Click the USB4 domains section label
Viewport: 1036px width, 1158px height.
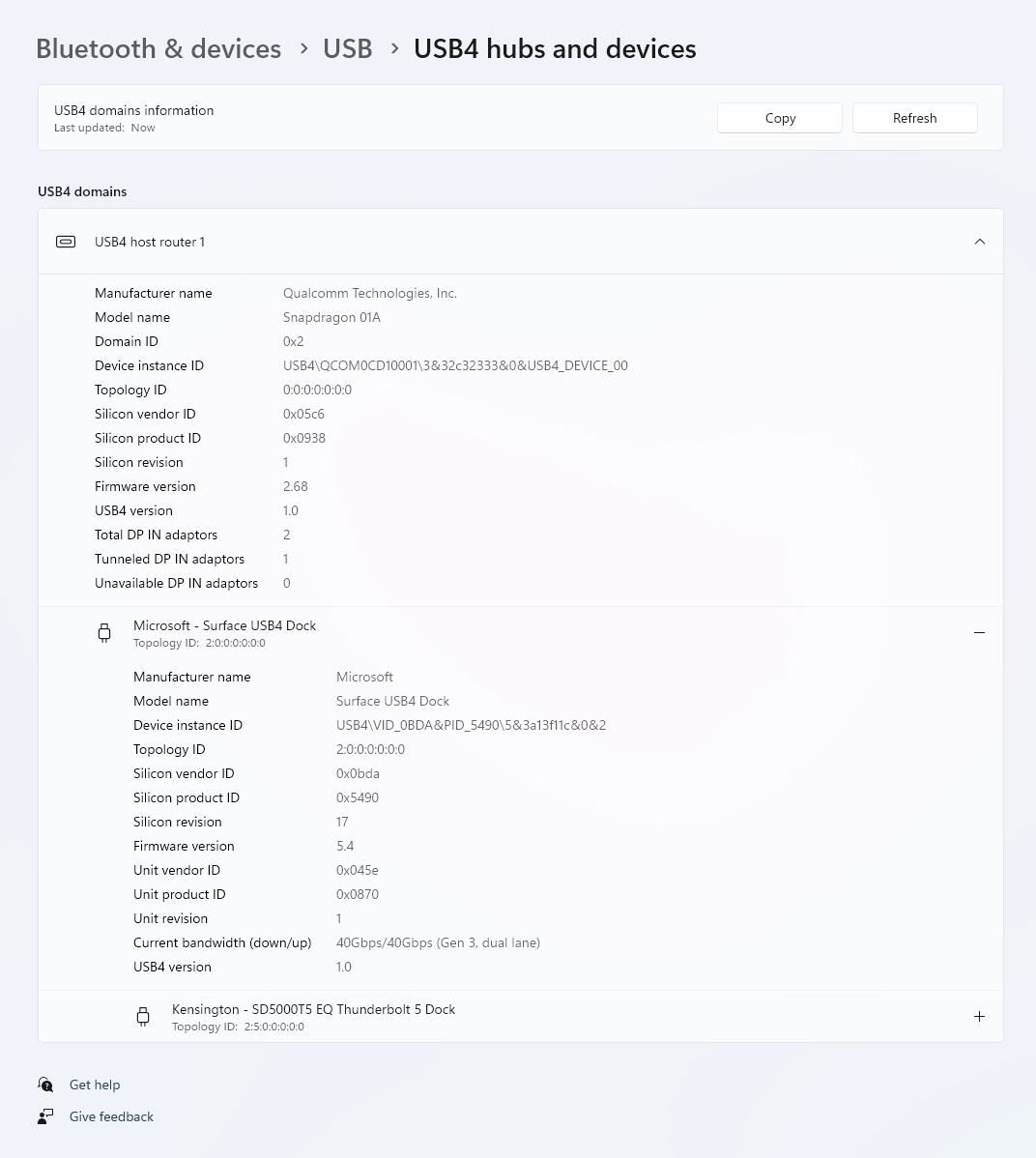[82, 191]
